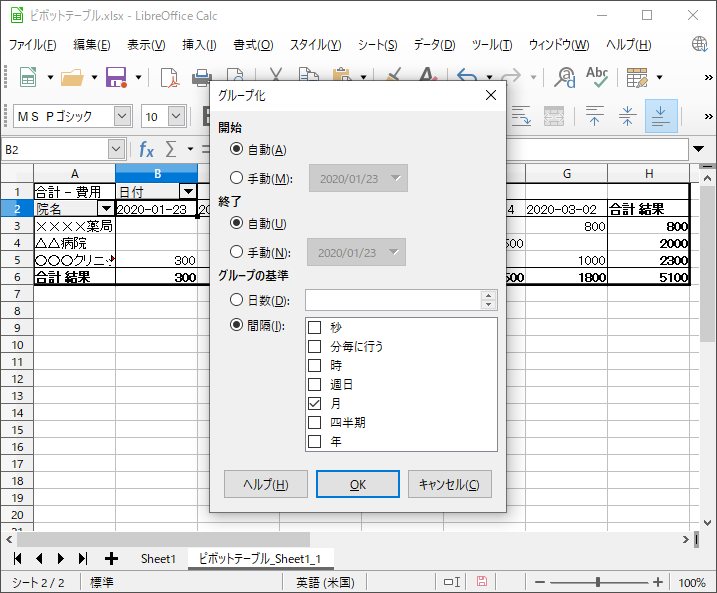This screenshot has height=593, width=717.
Task: Expand the formula bar arrow
Action: (x=698, y=149)
